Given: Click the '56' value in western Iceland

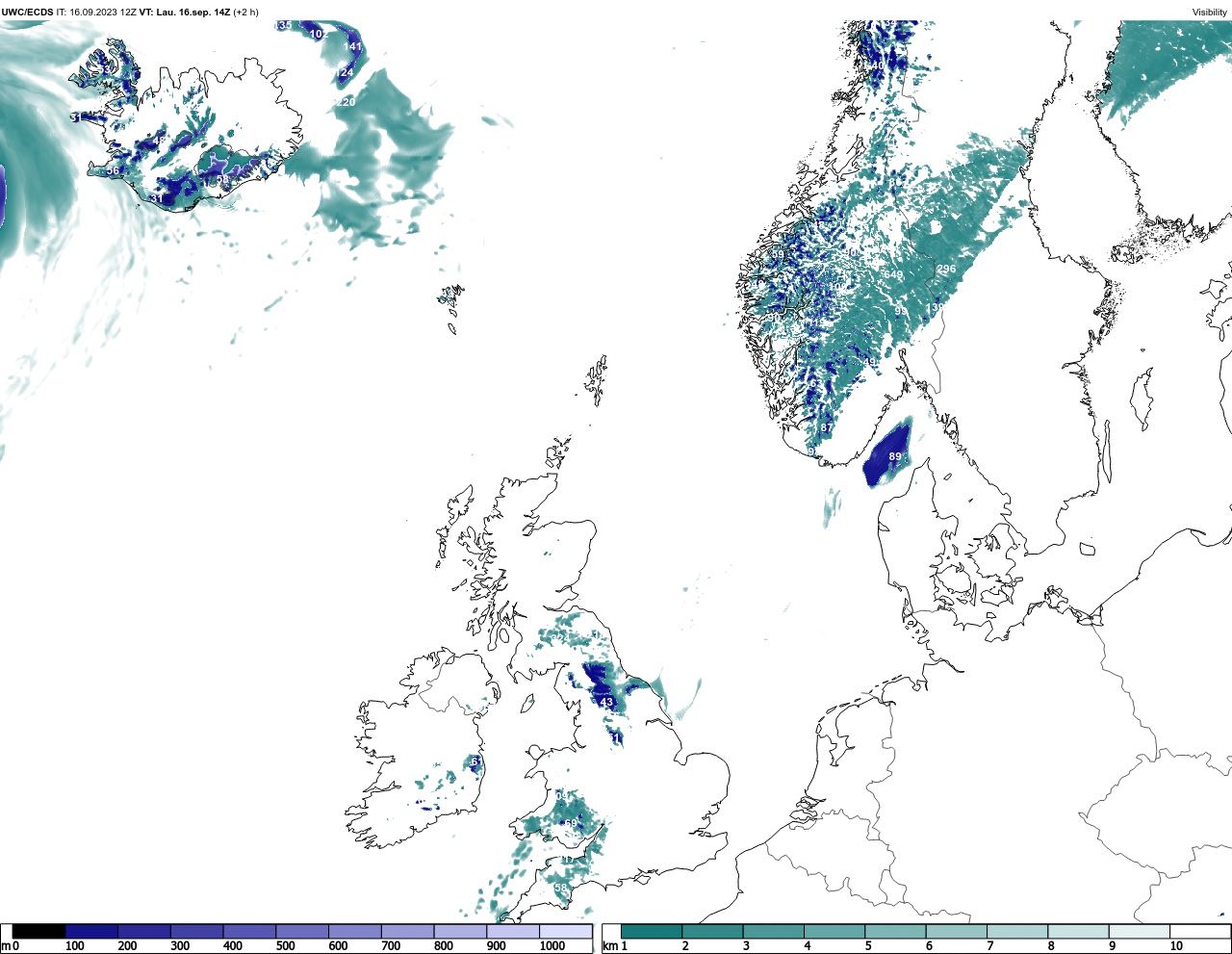Looking at the screenshot, I should click(114, 171).
